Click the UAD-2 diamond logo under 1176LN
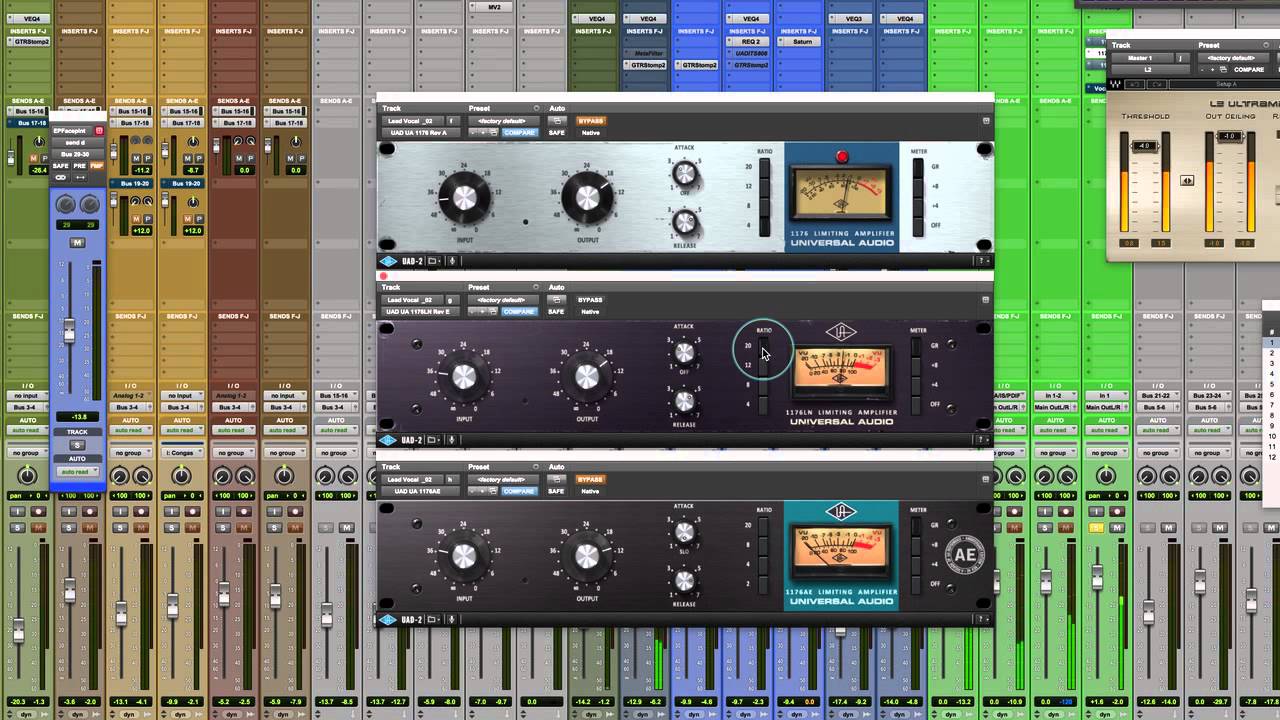Image resolution: width=1280 pixels, height=720 pixels. 388,440
